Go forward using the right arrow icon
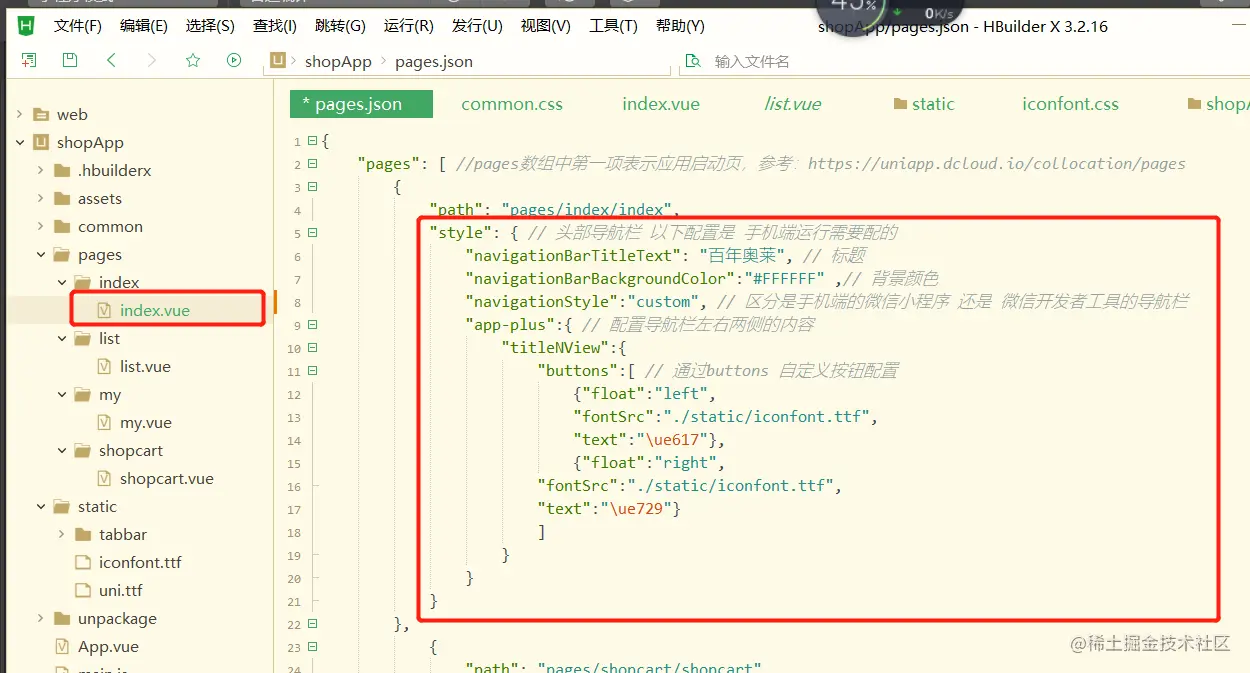Image resolution: width=1250 pixels, height=673 pixels. [152, 60]
